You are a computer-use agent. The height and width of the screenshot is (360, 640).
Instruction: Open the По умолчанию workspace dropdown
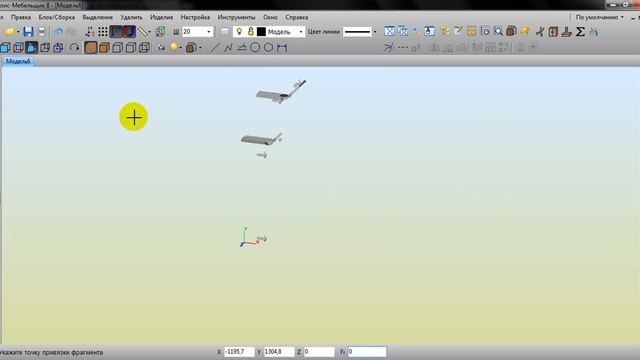click(599, 17)
